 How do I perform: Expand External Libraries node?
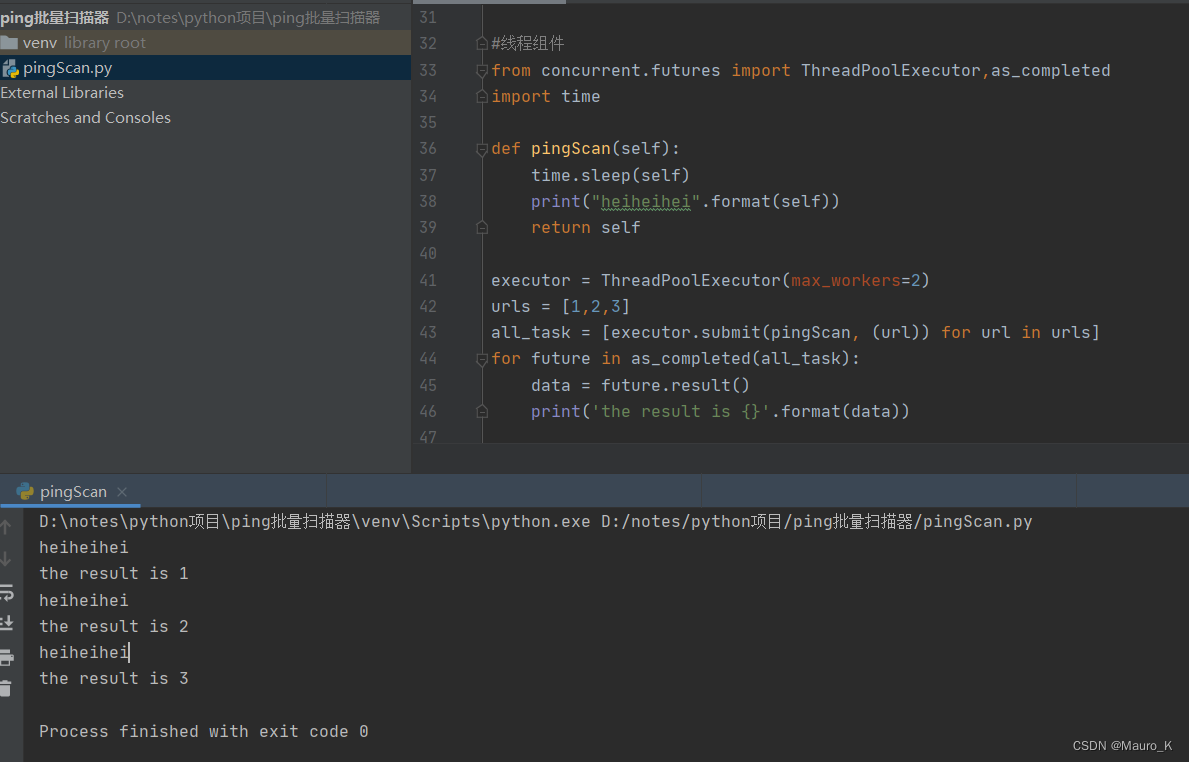[62, 93]
